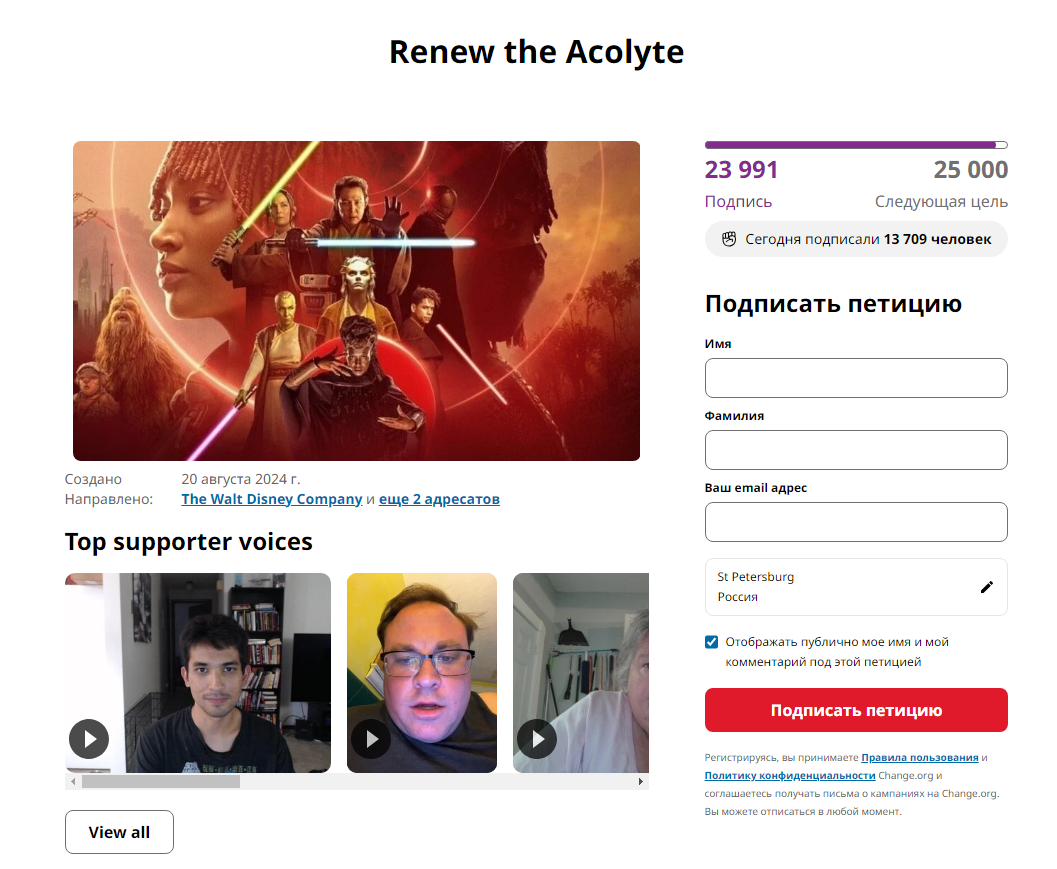Image resolution: width=1057 pixels, height=869 pixels.
Task: Click the Имя first name field
Action: pos(856,378)
